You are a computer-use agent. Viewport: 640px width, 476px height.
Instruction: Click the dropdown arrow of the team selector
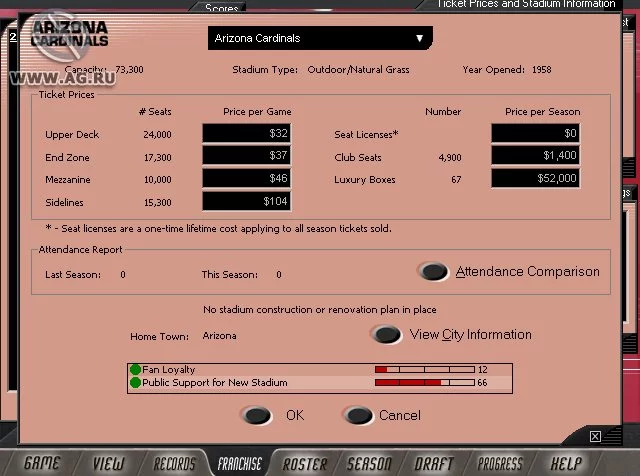[419, 38]
